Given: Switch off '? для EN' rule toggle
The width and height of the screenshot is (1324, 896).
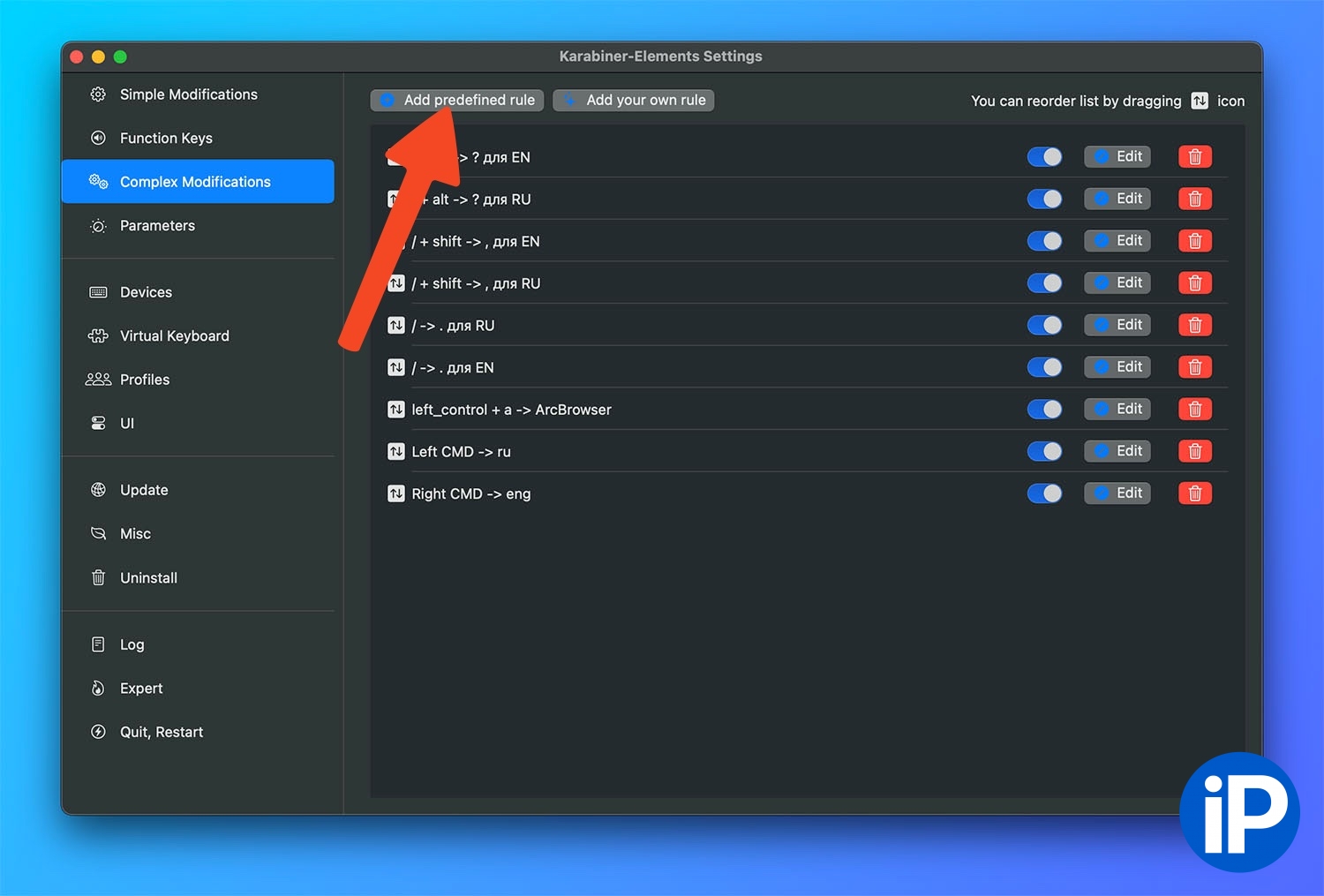Looking at the screenshot, I should [1044, 157].
